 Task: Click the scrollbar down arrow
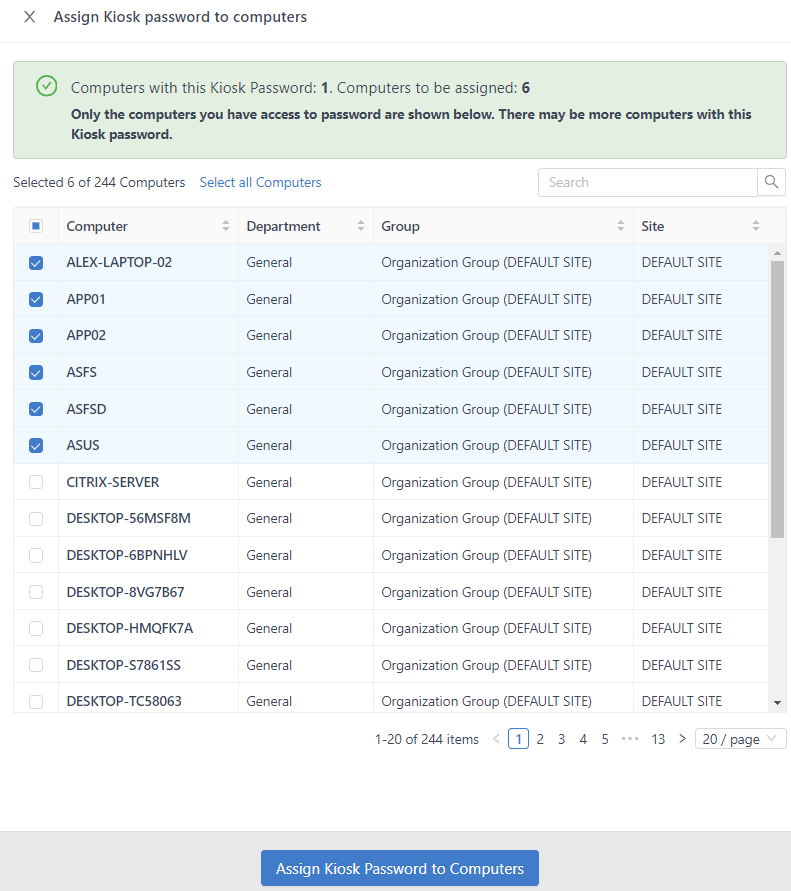[777, 703]
